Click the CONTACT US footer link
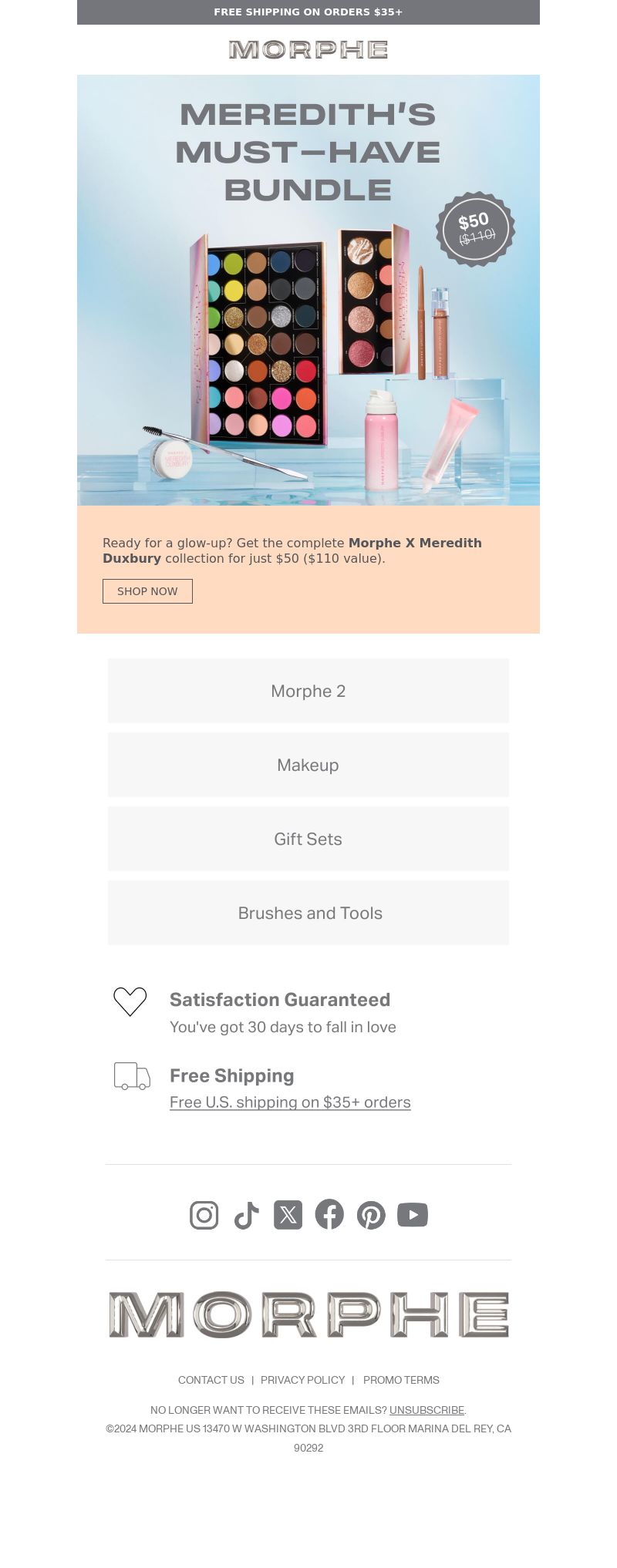 coord(211,1380)
